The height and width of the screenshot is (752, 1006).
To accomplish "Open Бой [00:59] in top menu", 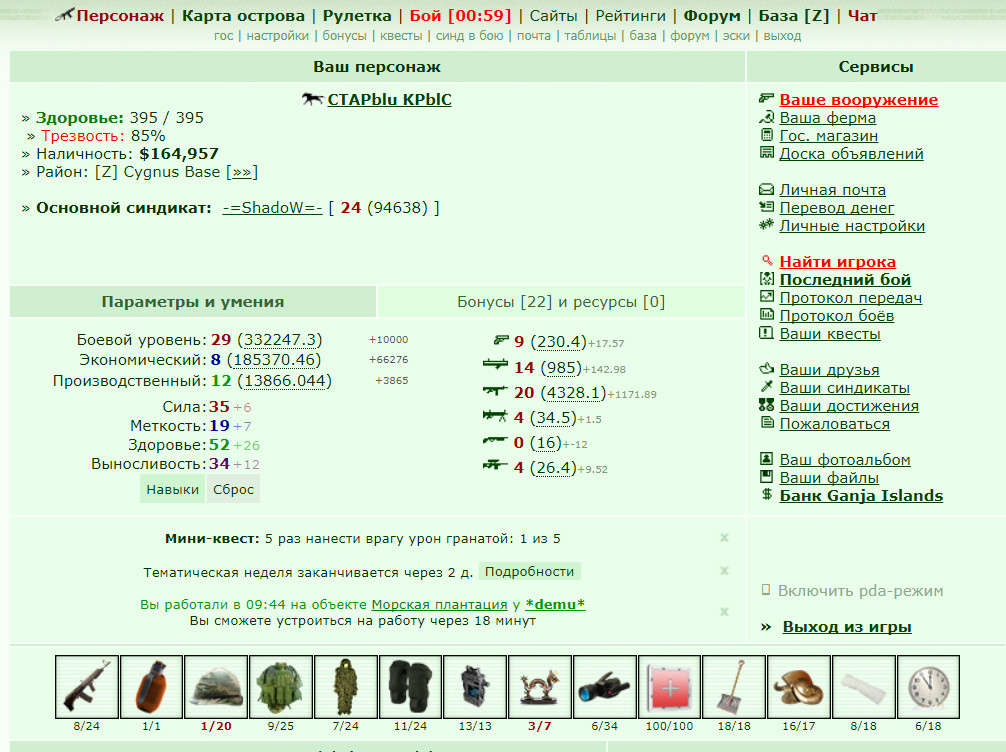I will 461,15.
